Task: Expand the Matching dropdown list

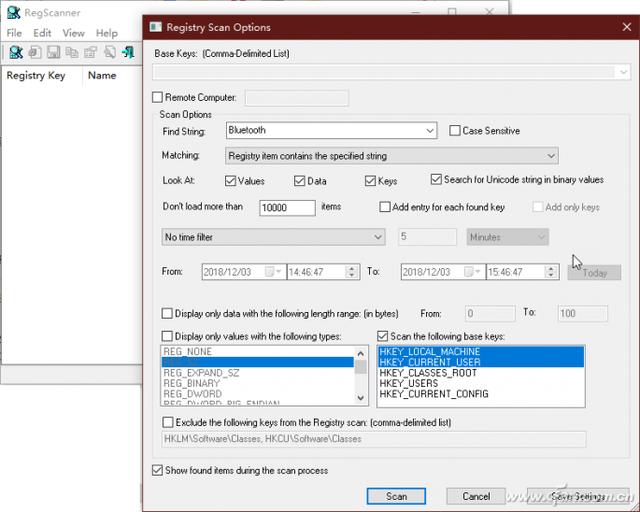Action: (x=551, y=156)
